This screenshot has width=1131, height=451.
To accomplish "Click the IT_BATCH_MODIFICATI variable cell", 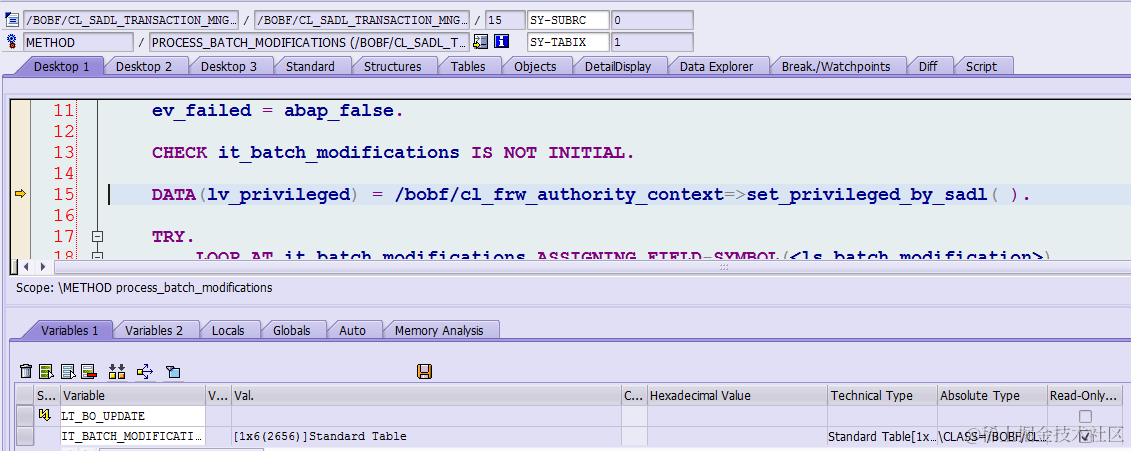I will coord(133,436).
